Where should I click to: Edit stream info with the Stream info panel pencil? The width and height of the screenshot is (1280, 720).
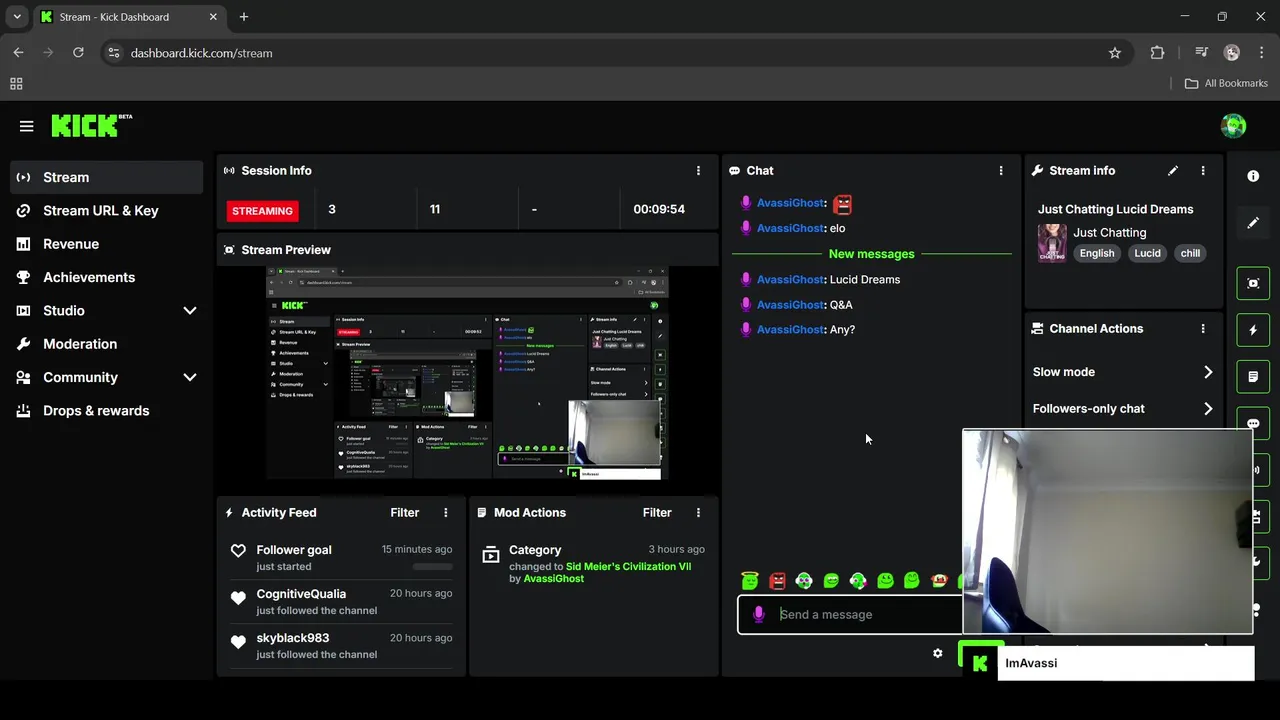(1173, 171)
